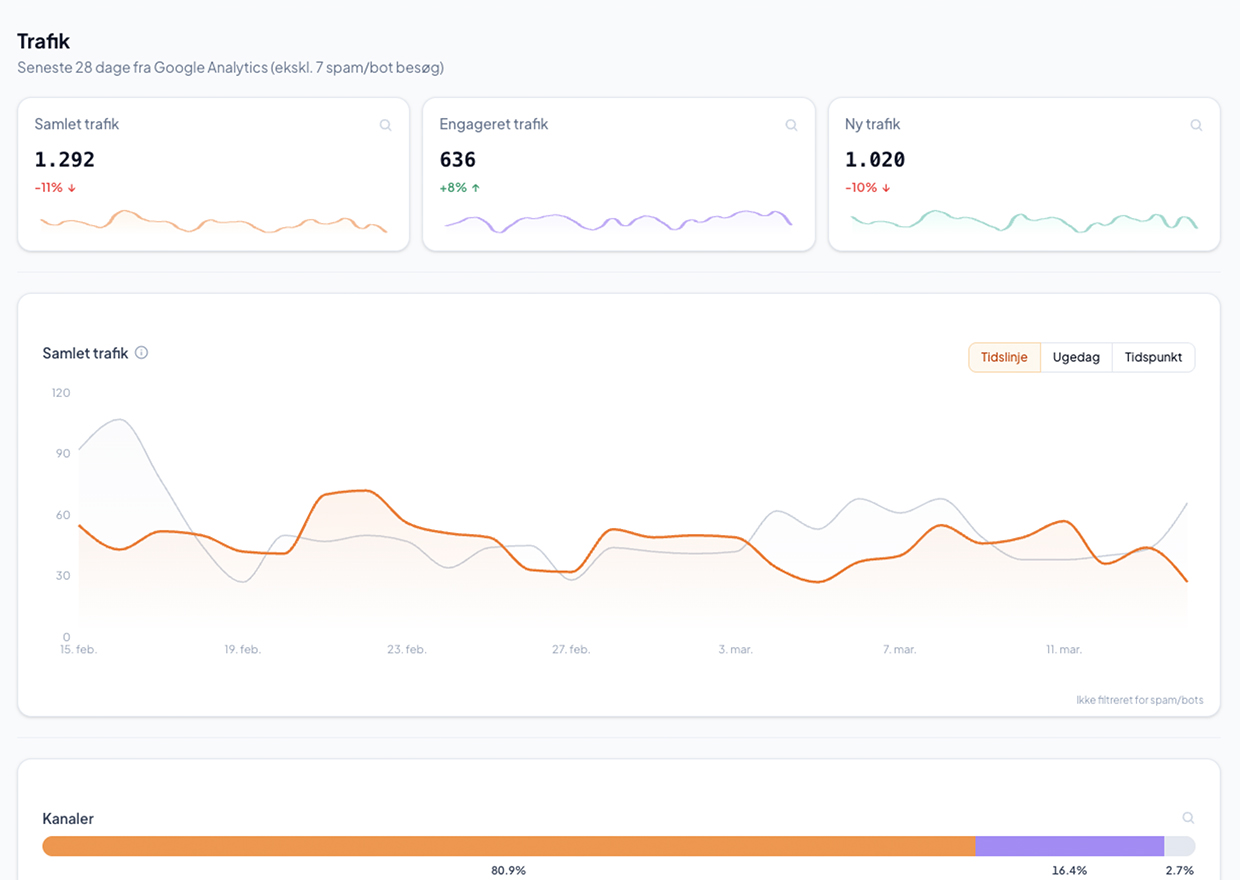Click the magnifier icon on Ny trafik card

coord(1196,124)
